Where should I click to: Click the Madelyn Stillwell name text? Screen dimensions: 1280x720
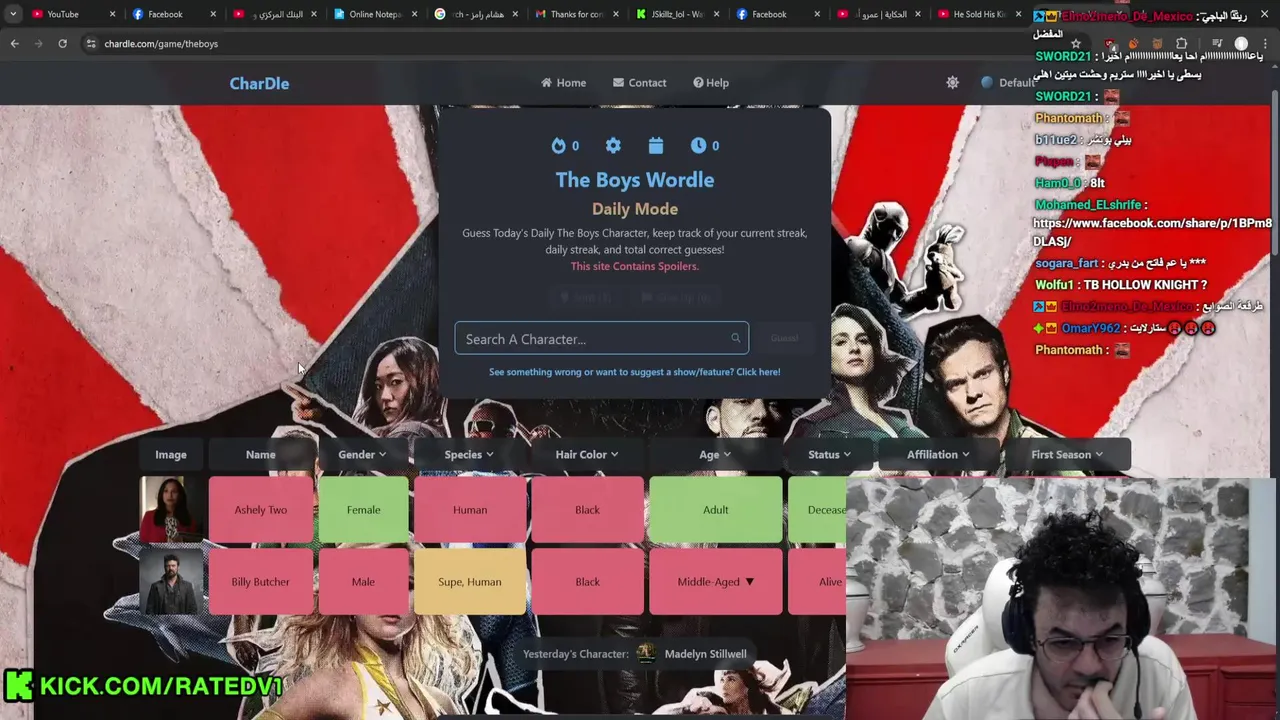point(705,654)
